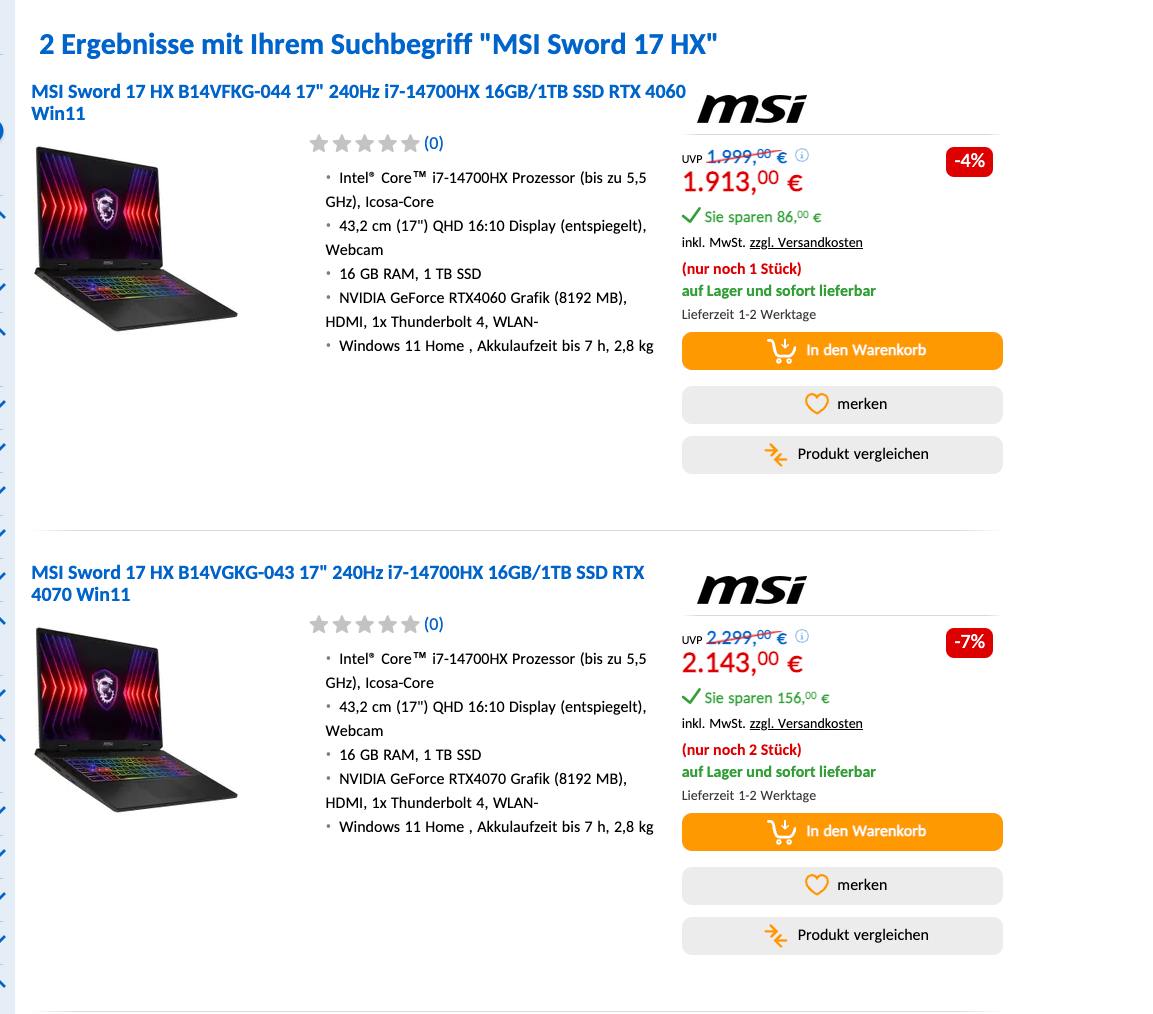Click the UVP info icon for the RTX 4070 laptop
Viewport: 1153px width, 1014px height.
tap(802, 636)
